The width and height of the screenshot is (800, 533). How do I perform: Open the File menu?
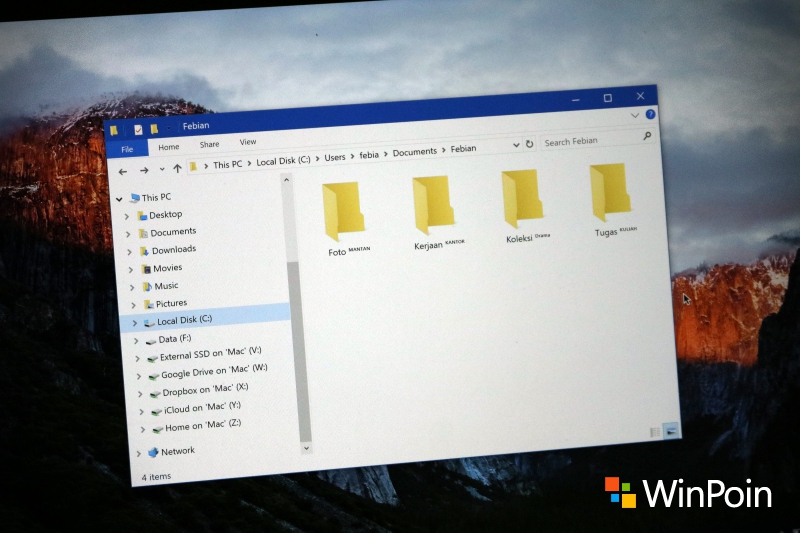coord(127,149)
